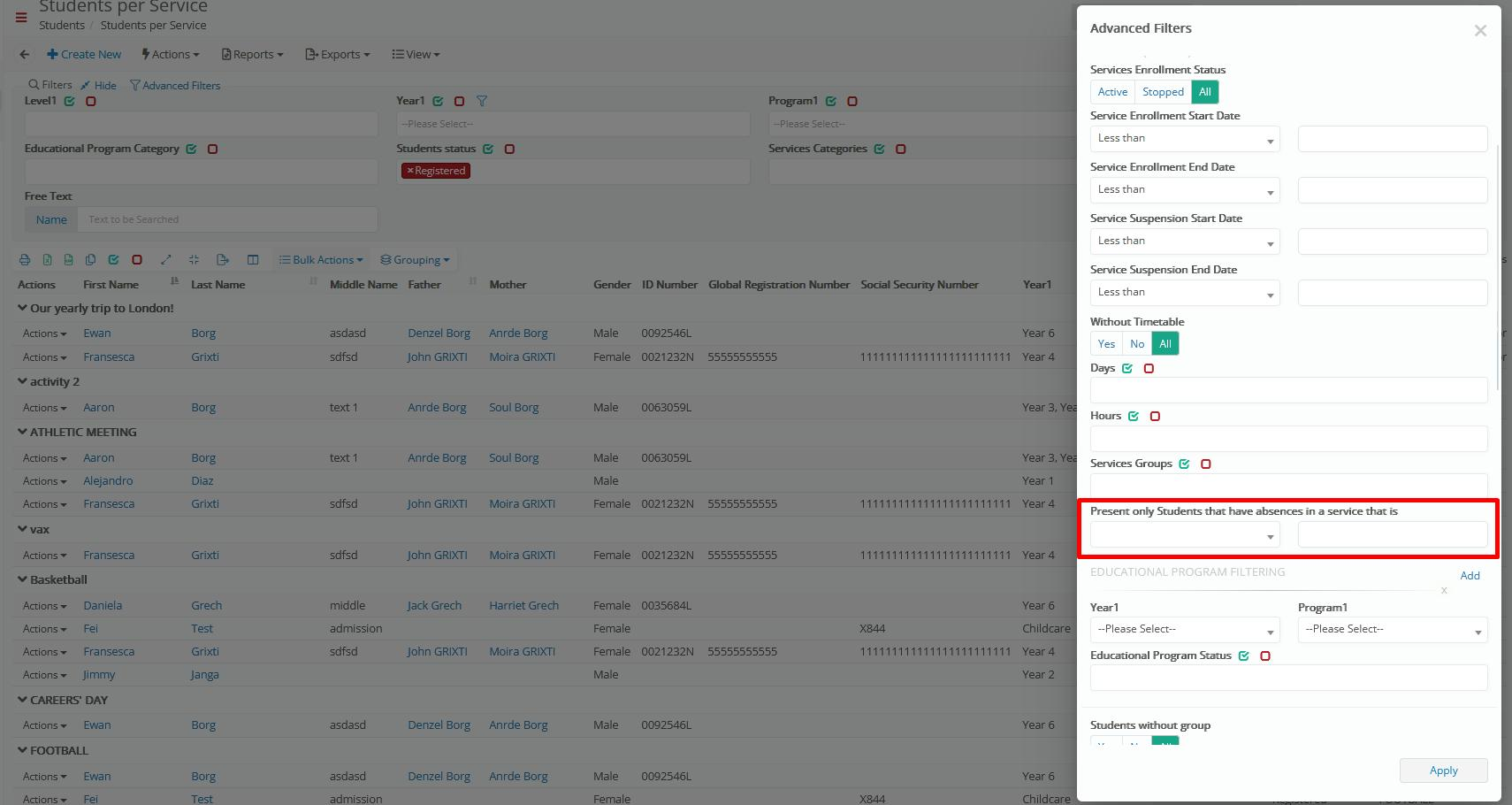The height and width of the screenshot is (805, 1512).
Task: Collapse Our yearly trip to London group
Action: (22, 308)
